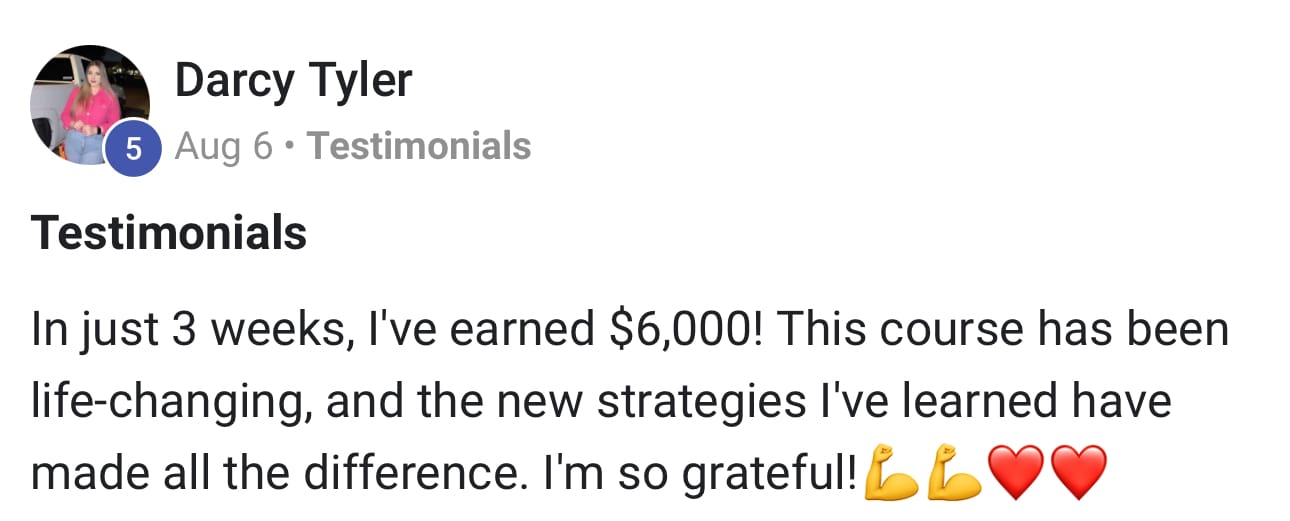Click the dot separator after Aug 6
The width and height of the screenshot is (1290, 521).
point(289,147)
